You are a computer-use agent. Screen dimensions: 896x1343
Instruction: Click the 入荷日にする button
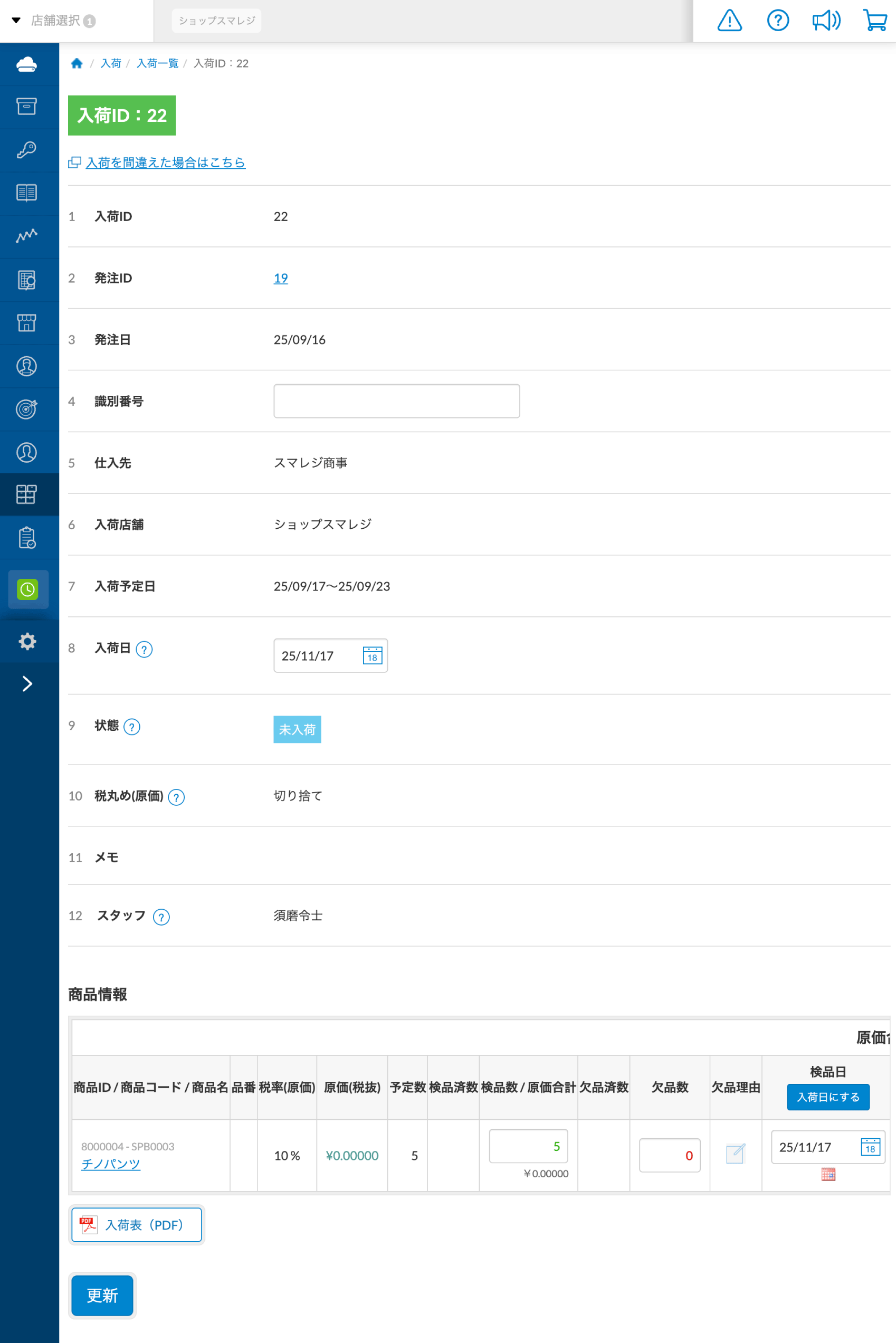[x=827, y=1097]
